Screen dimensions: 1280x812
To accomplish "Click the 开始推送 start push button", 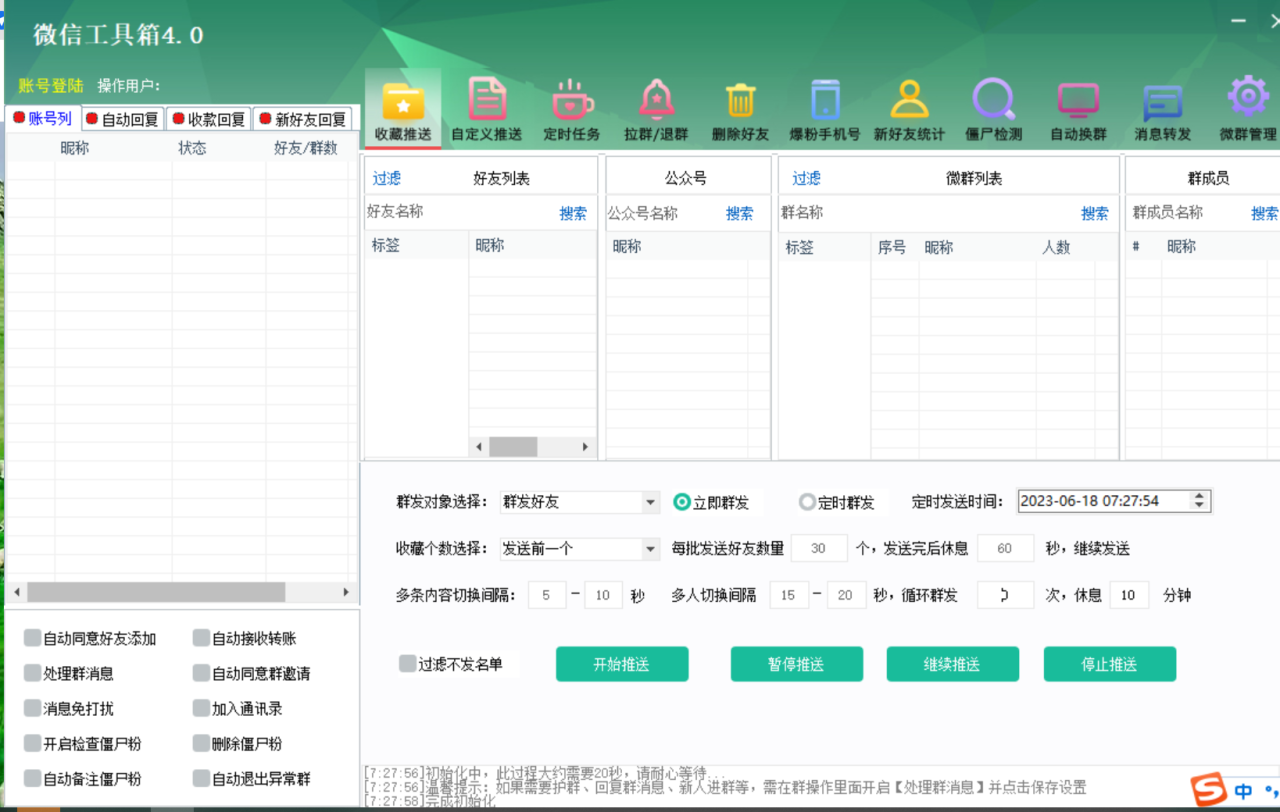I will (x=622, y=663).
